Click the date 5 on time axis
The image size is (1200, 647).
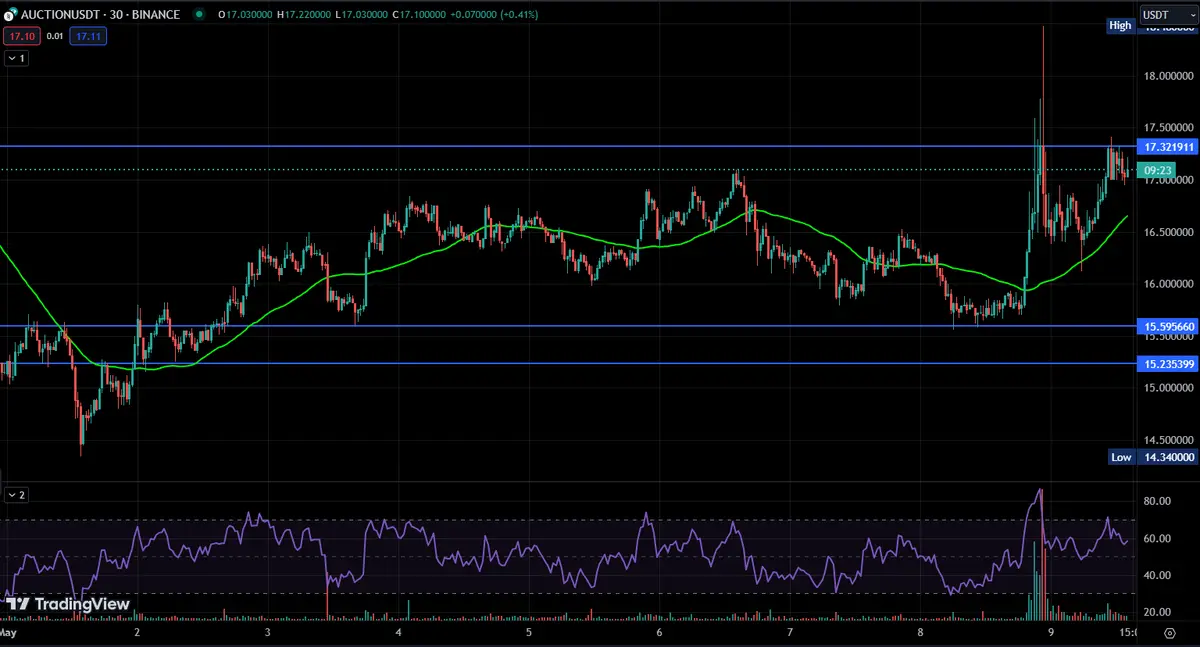click(528, 633)
